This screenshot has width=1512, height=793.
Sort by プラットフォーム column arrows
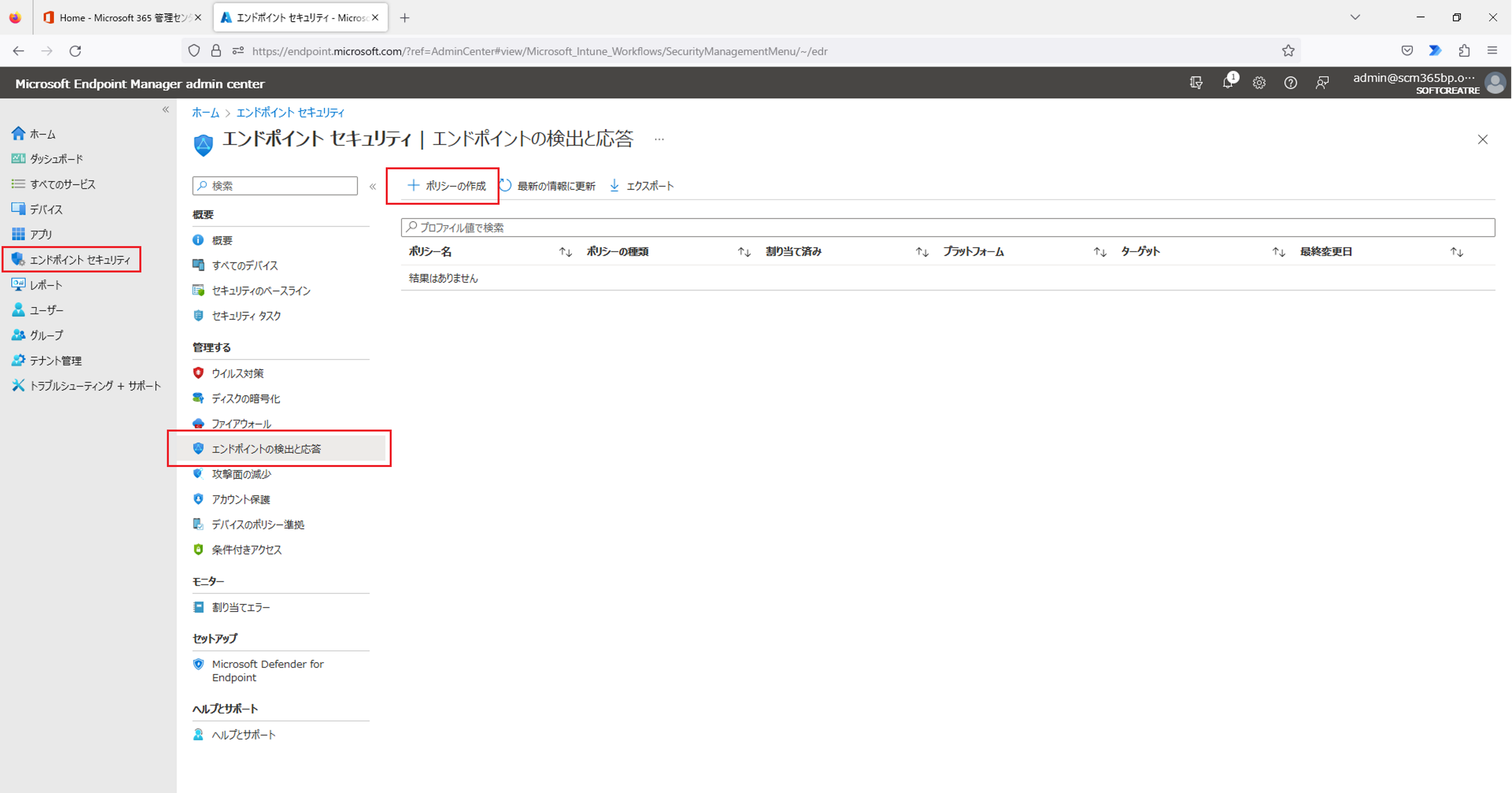pos(1099,252)
